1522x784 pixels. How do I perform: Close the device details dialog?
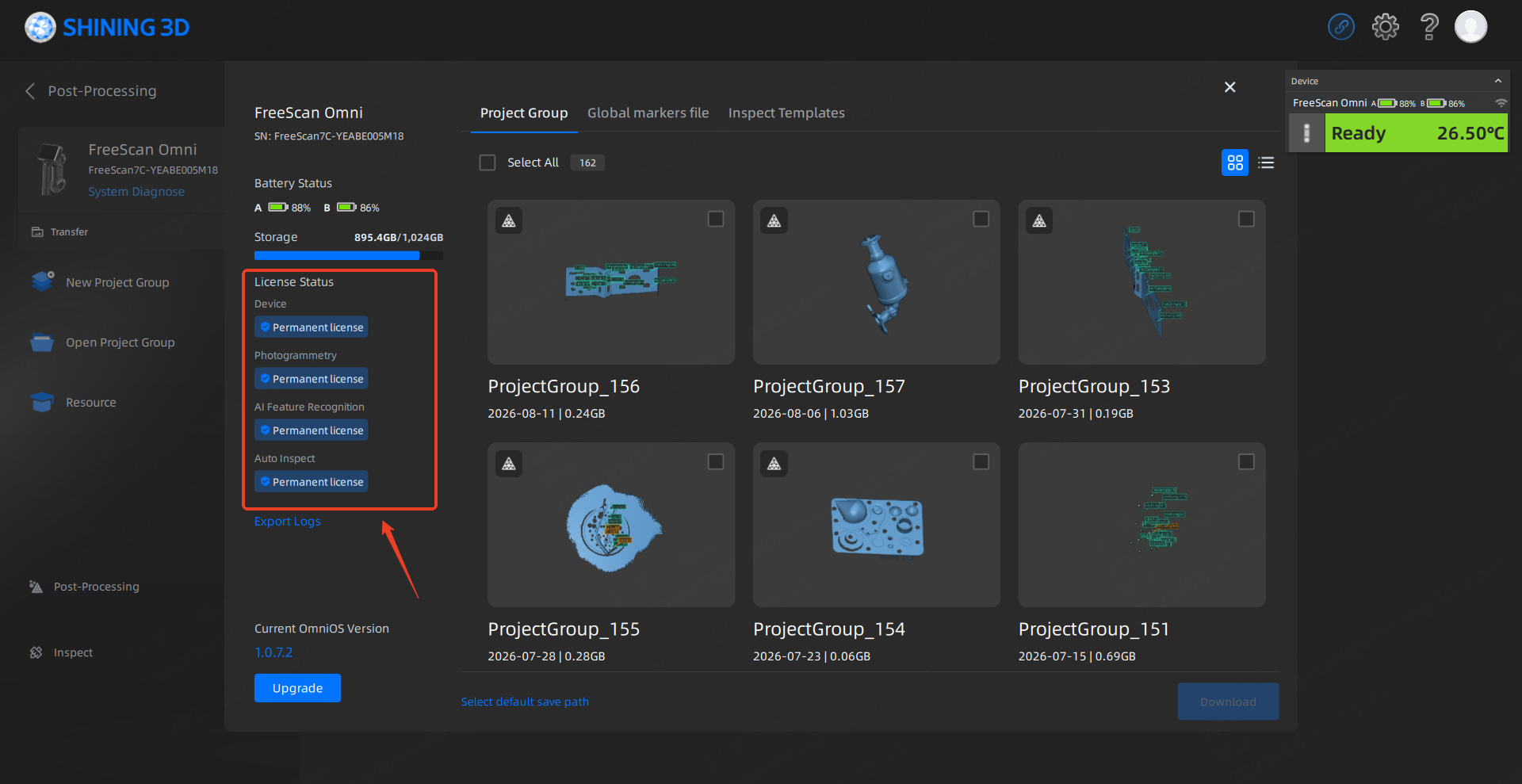(1230, 87)
